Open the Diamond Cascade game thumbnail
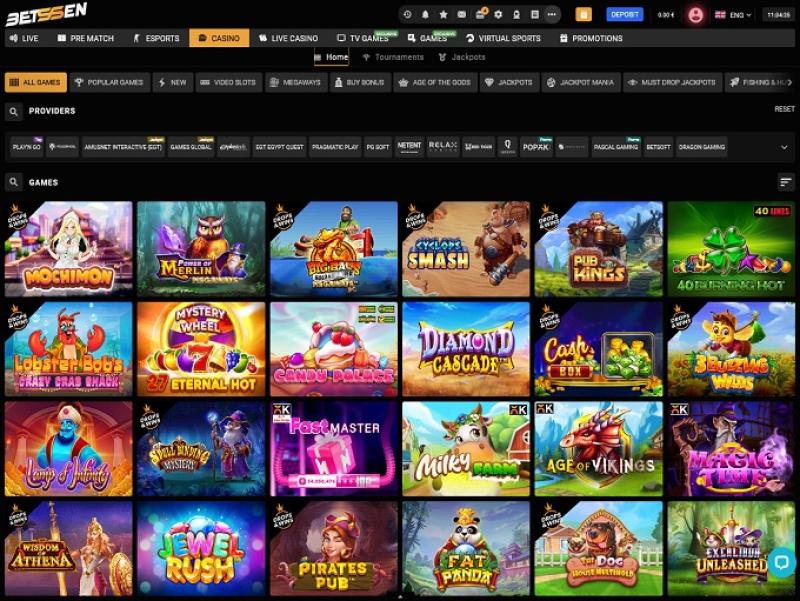The image size is (800, 601). pyautogui.click(x=465, y=349)
